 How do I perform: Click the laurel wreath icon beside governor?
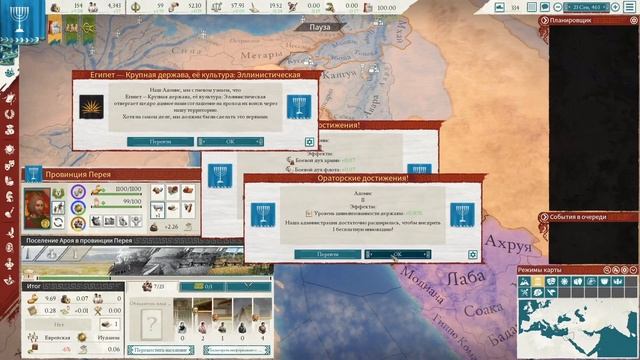tap(58, 193)
